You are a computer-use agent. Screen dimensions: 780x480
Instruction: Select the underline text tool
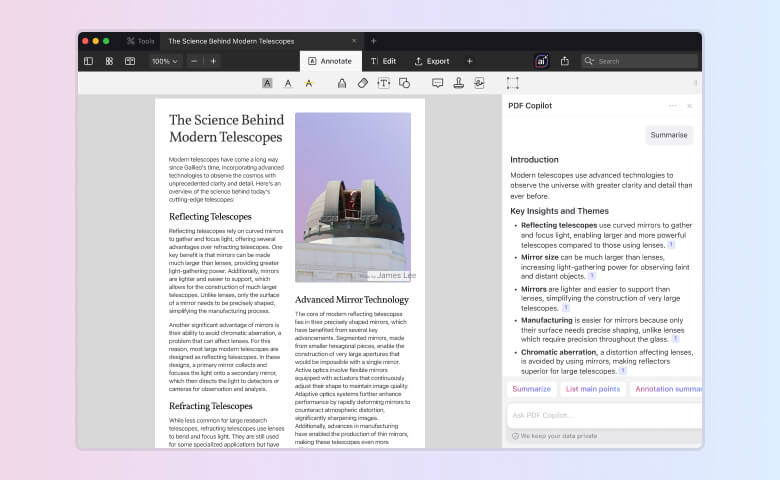tap(288, 83)
